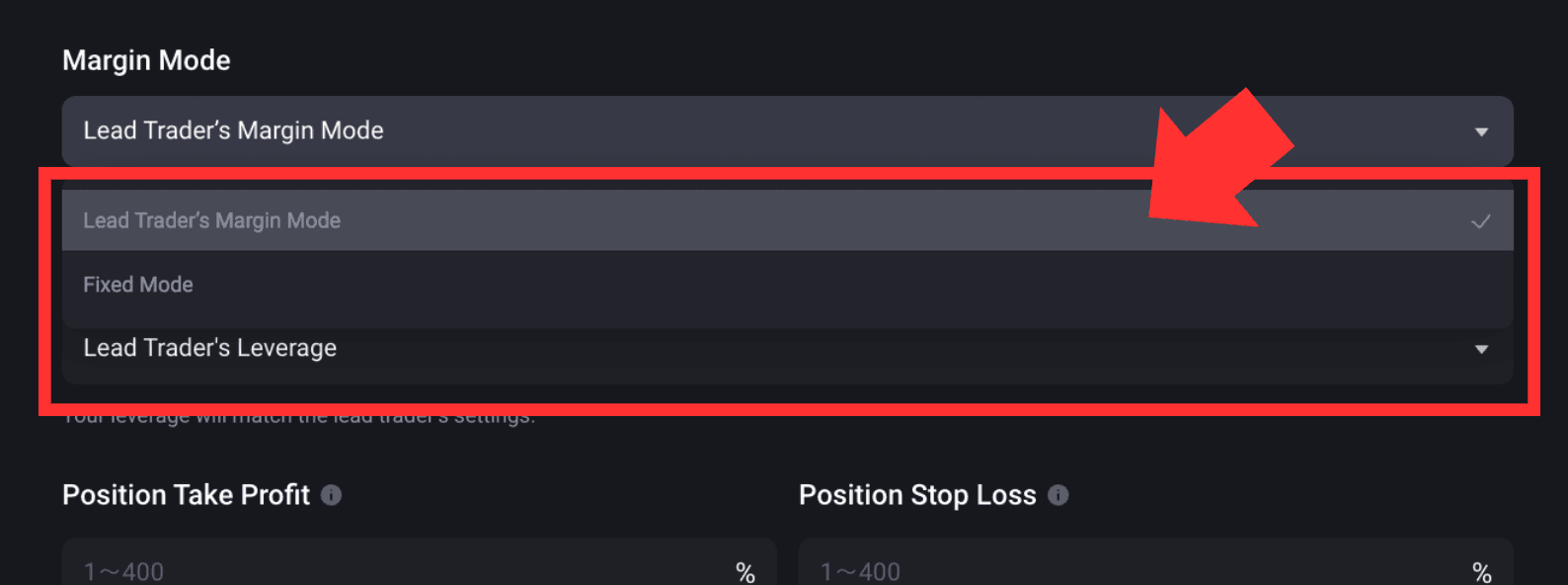Click the Position Take Profit label
Image resolution: width=1568 pixels, height=585 pixels.
(187, 495)
